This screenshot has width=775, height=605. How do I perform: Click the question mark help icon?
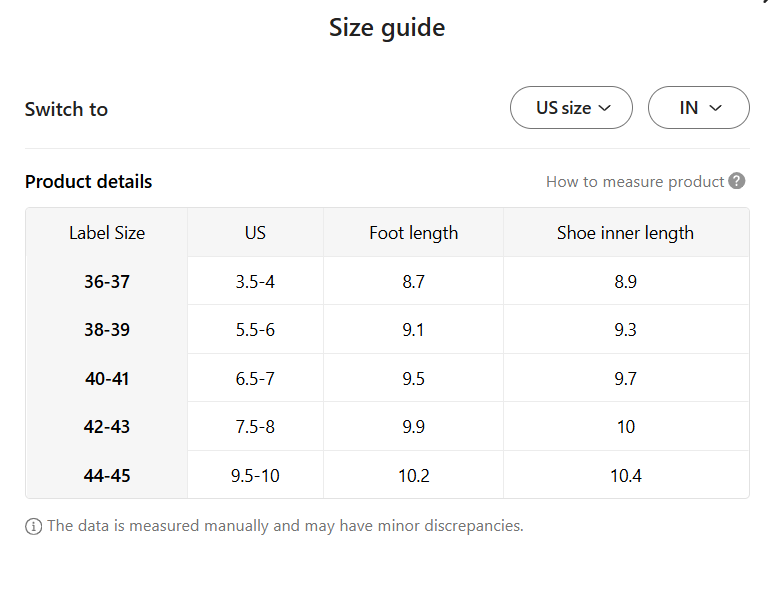pyautogui.click(x=737, y=181)
